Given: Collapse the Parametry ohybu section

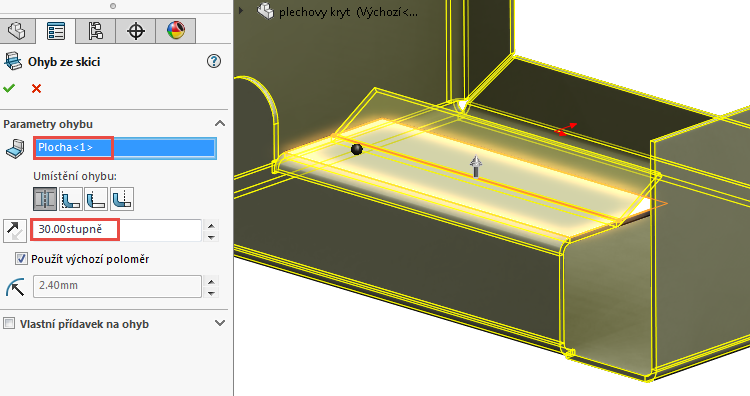Looking at the screenshot, I should 220,123.
